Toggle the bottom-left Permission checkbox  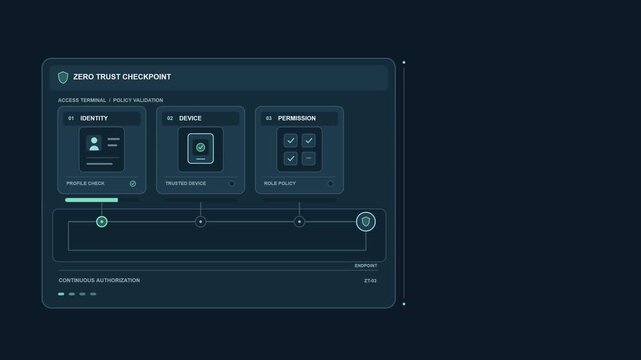(291, 158)
